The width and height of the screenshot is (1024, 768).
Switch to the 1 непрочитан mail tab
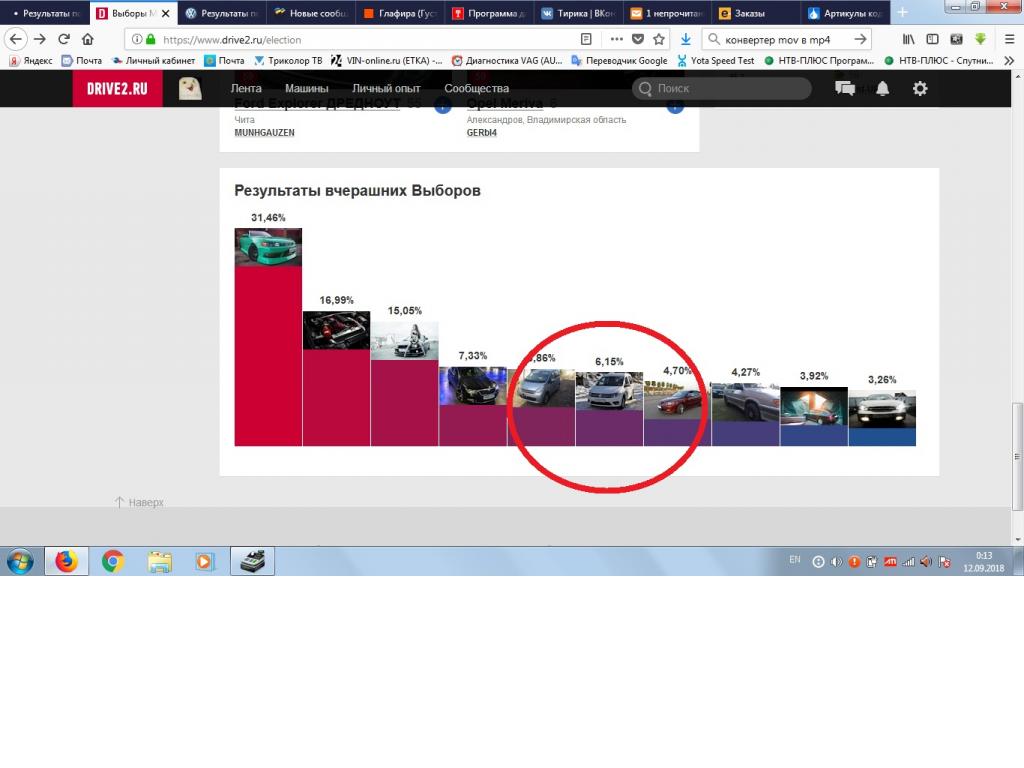click(666, 13)
